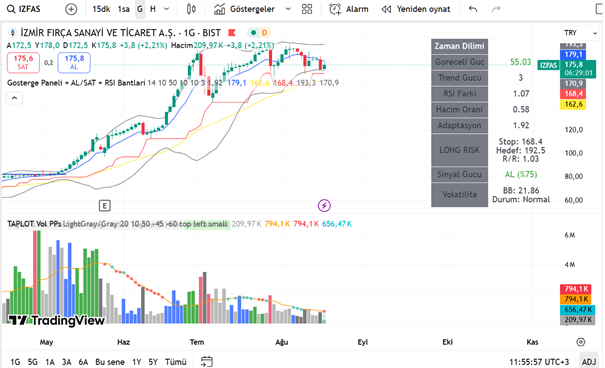The height and width of the screenshot is (368, 605).
Task: Select the 1A date range
Action: click(x=50, y=362)
